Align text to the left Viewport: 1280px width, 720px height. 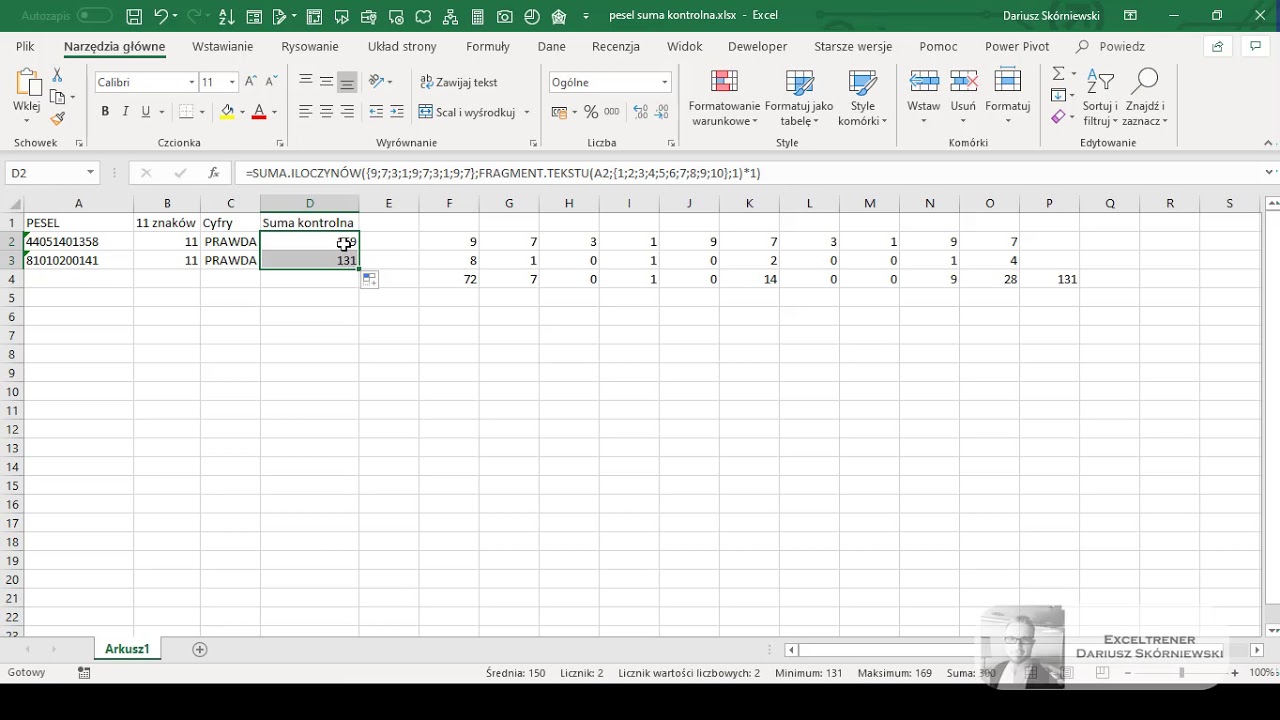tap(305, 112)
